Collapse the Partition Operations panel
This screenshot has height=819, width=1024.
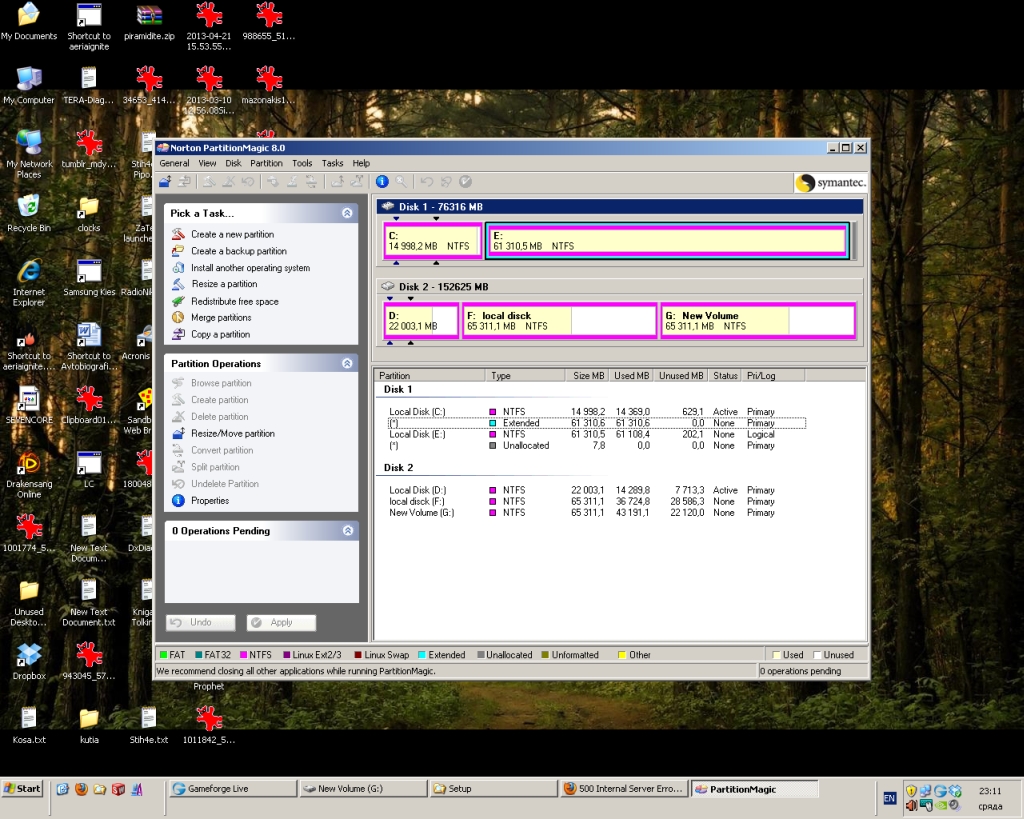(x=347, y=364)
